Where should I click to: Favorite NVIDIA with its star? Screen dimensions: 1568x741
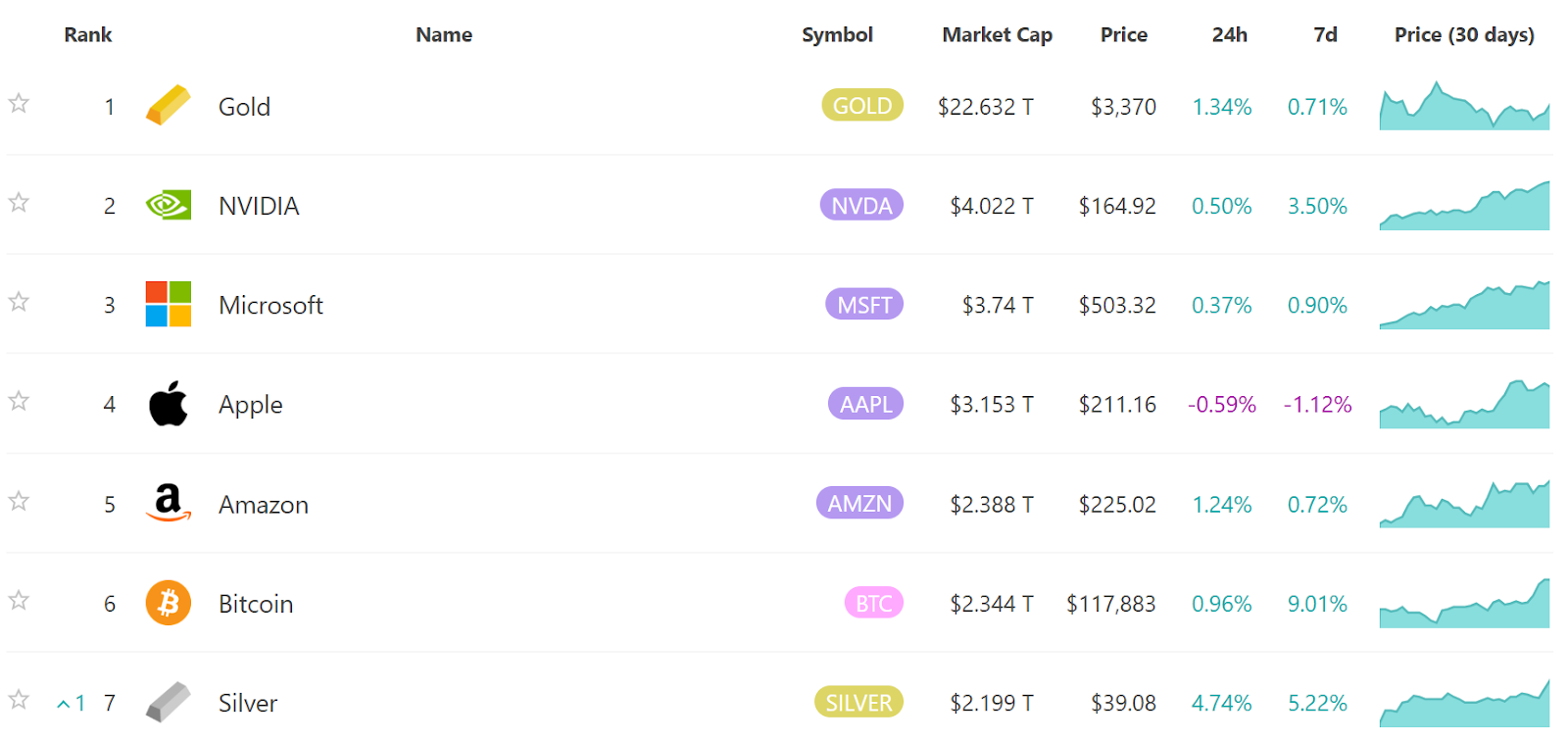tap(19, 202)
